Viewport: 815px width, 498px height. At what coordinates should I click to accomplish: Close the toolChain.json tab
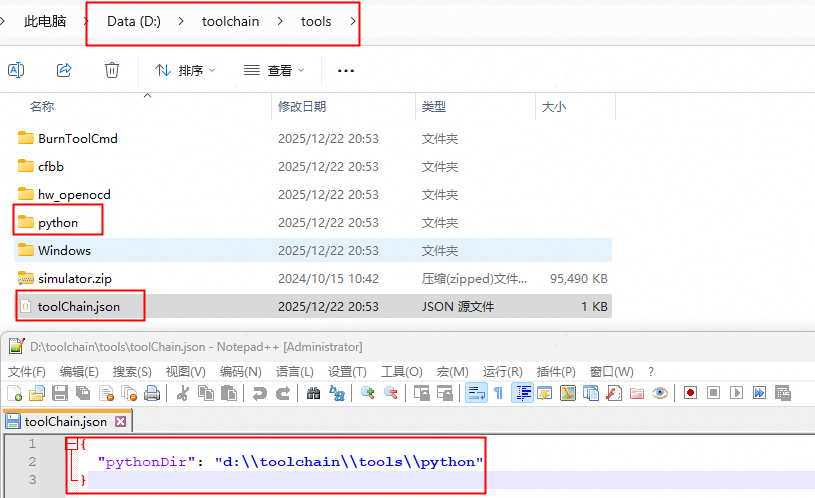[x=121, y=422]
